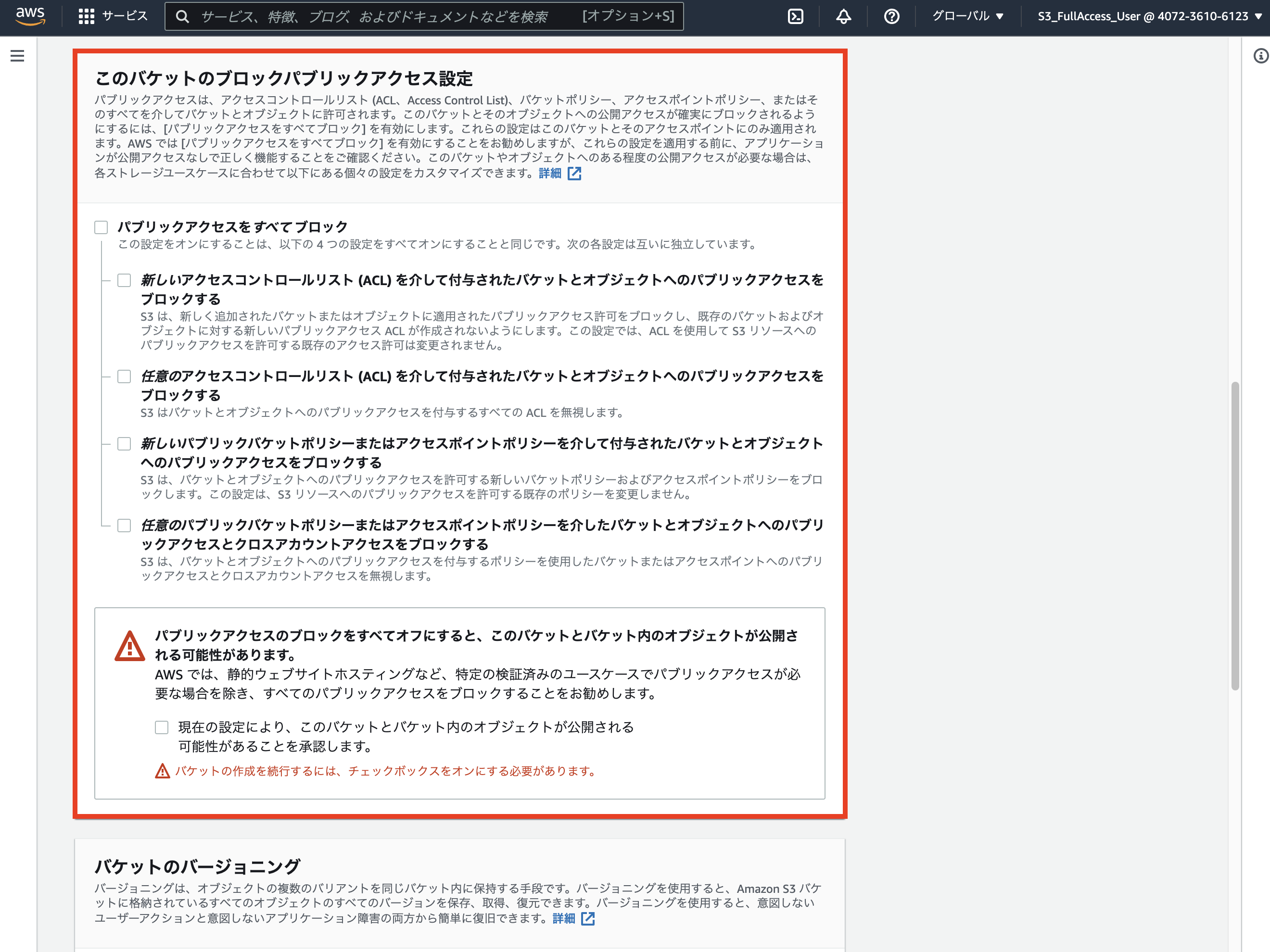Click the AWS logo home icon
Viewport: 1270px width, 952px height.
click(30, 16)
